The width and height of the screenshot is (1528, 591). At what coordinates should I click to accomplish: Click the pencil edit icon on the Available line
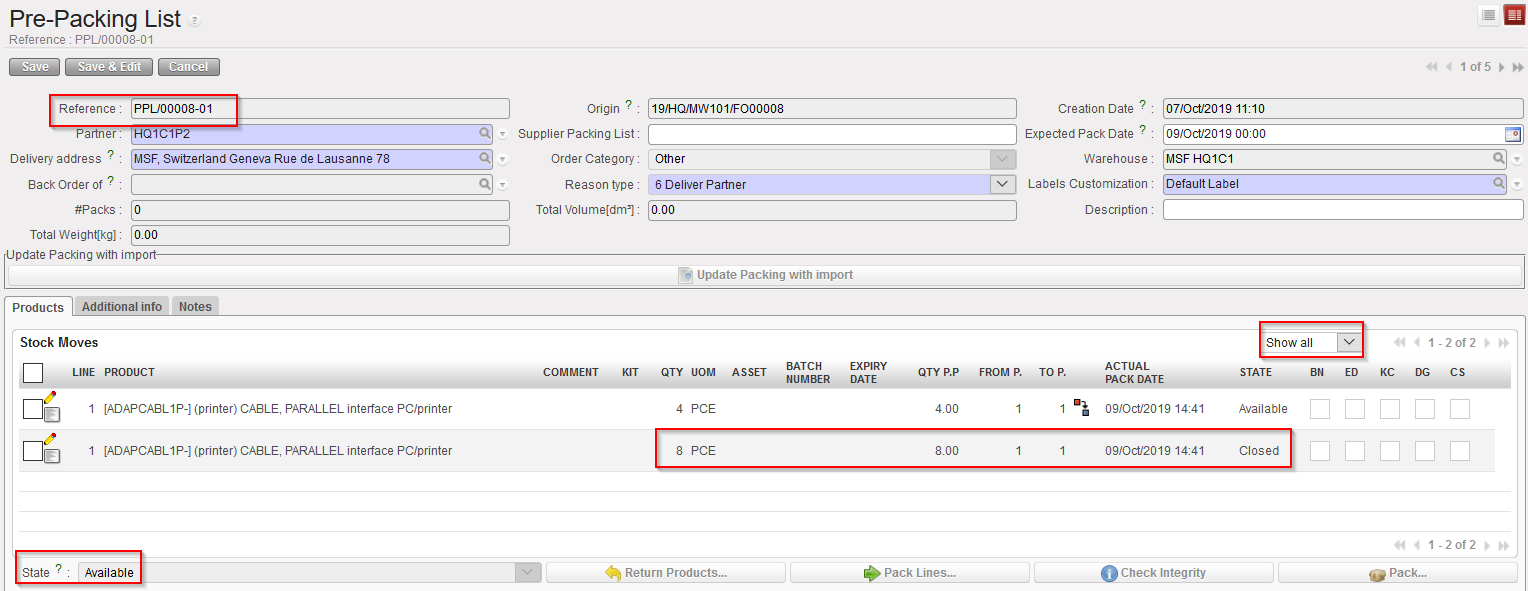click(x=50, y=399)
